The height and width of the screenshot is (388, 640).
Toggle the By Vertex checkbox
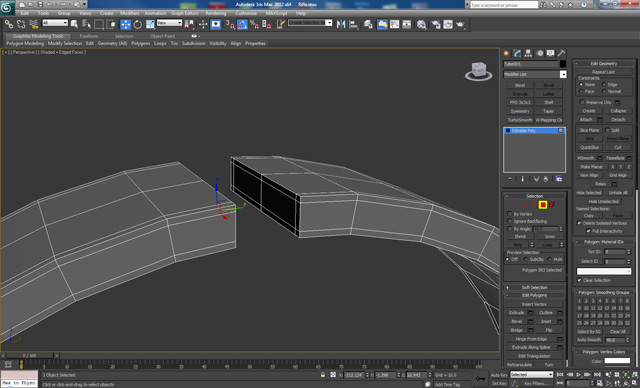tap(510, 214)
